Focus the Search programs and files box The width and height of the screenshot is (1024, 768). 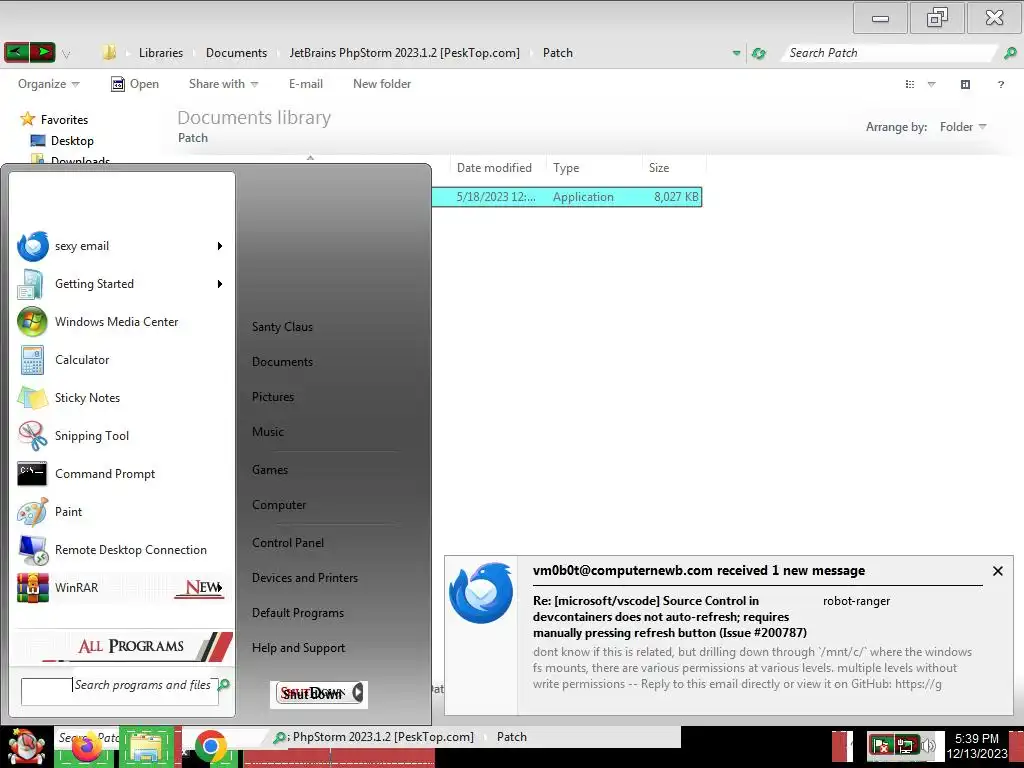pyautogui.click(x=120, y=690)
